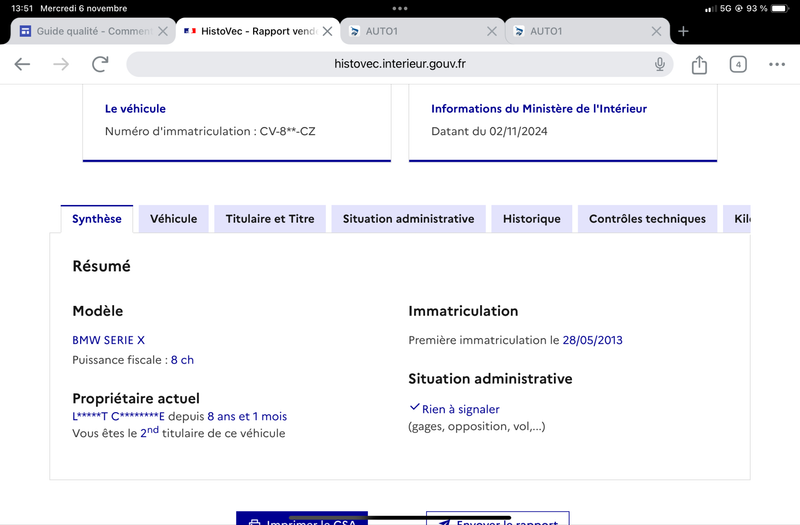Viewport: 800px width, 525px height.
Task: Click the three dots in iPad status bar
Action: click(x=399, y=8)
